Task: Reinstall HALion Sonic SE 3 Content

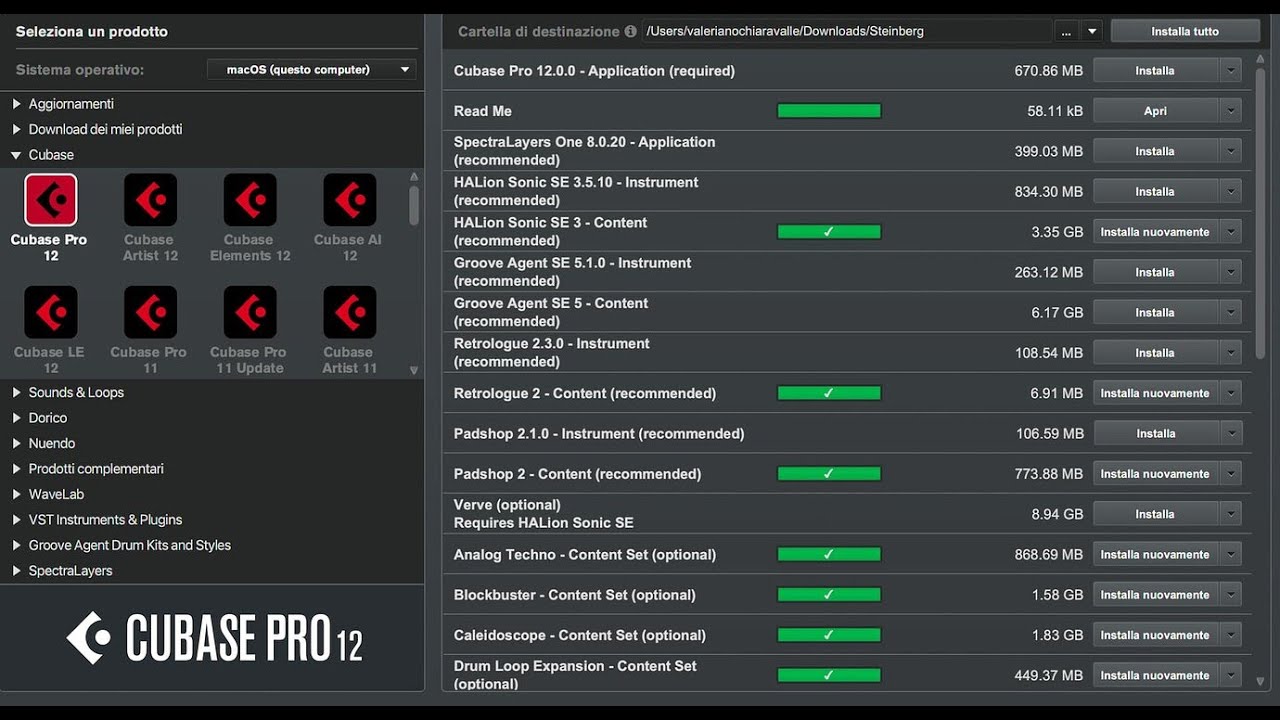Action: 1155,232
